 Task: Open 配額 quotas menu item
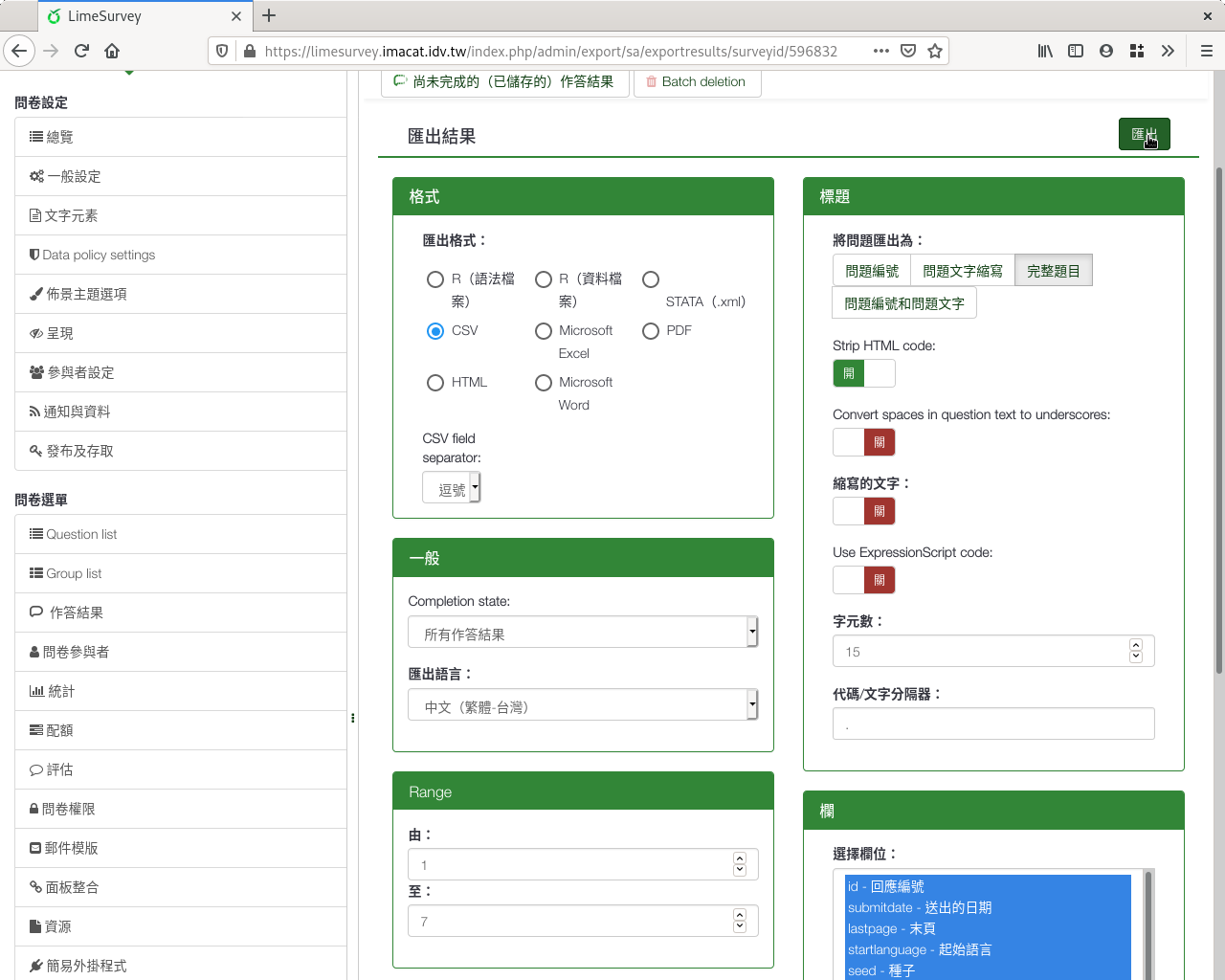click(181, 730)
